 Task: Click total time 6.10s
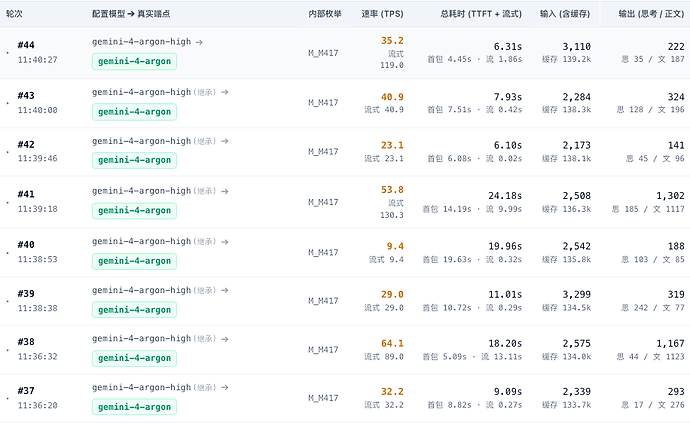click(508, 146)
